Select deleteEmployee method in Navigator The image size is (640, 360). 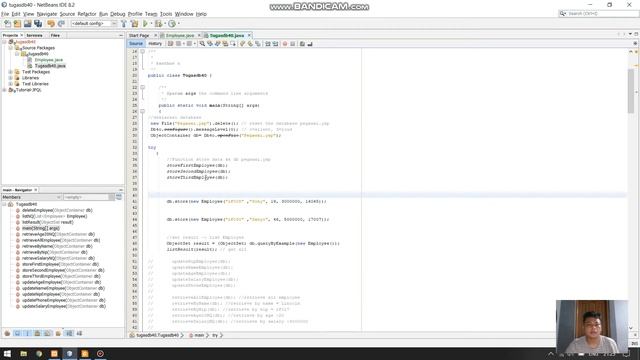click(57, 210)
